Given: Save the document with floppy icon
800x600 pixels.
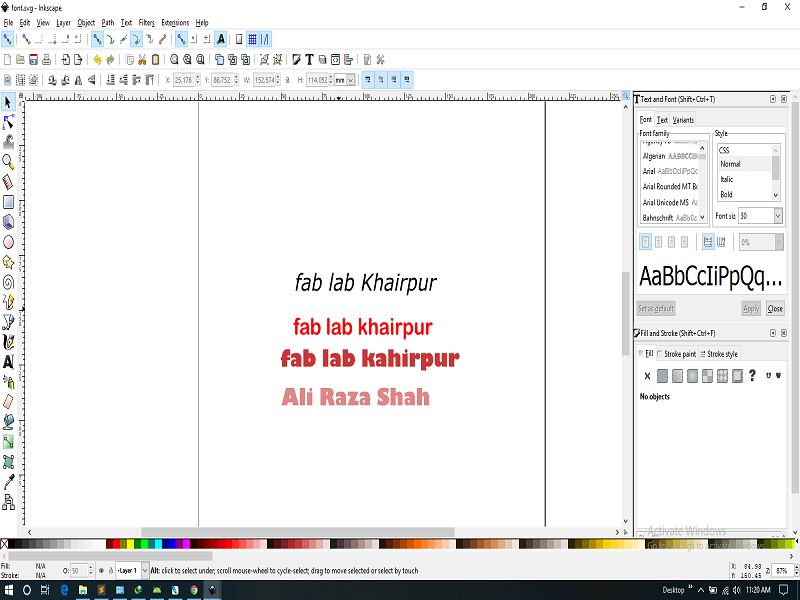Looking at the screenshot, I should (33, 60).
